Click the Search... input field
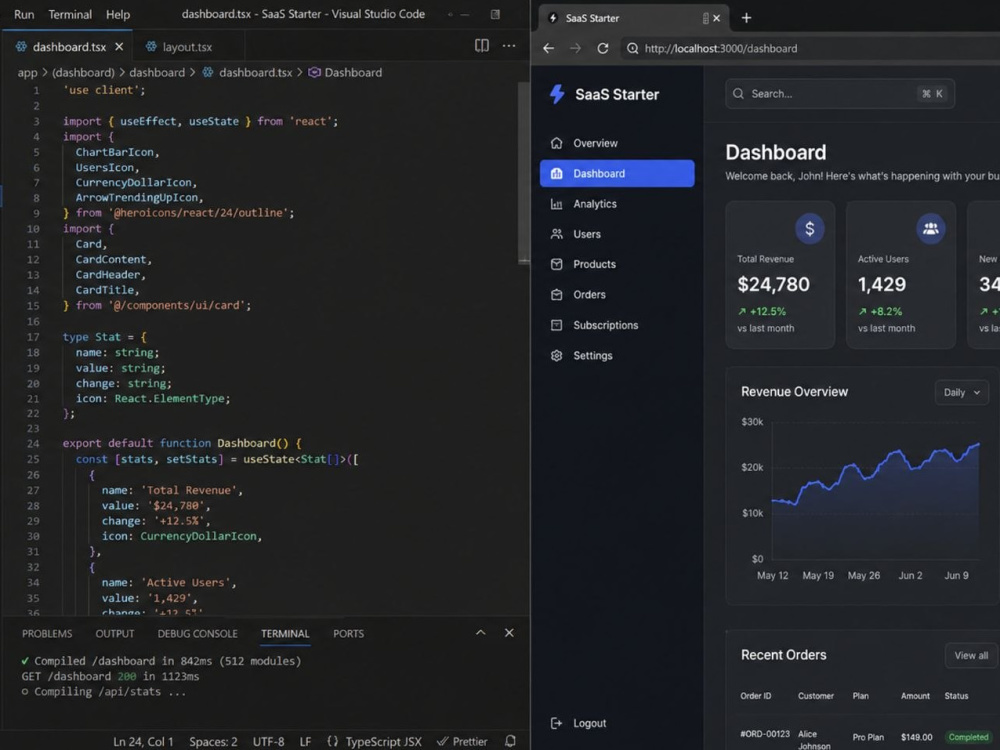The width and height of the screenshot is (1000, 750). click(x=839, y=94)
